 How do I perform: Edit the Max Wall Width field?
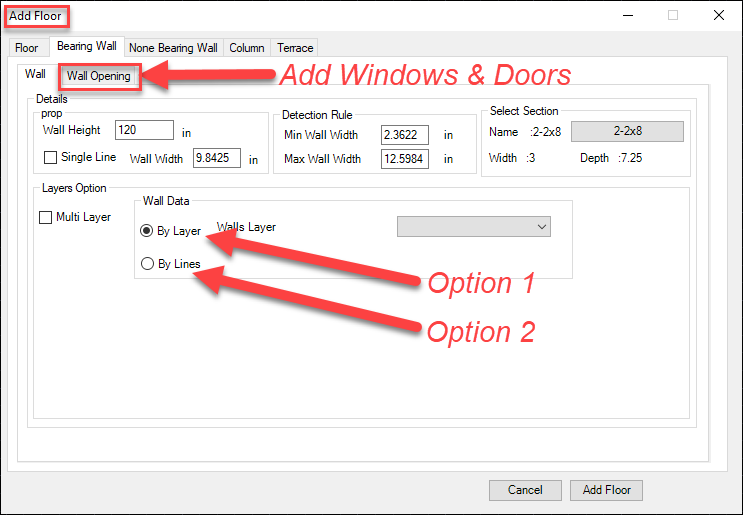404,159
